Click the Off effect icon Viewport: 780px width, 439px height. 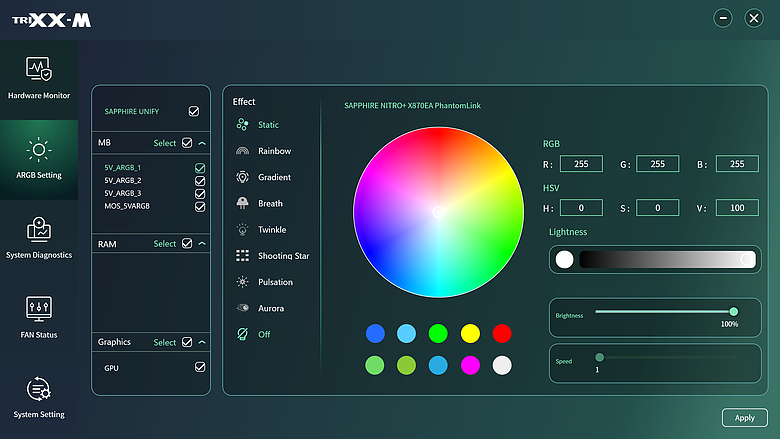click(x=242, y=334)
